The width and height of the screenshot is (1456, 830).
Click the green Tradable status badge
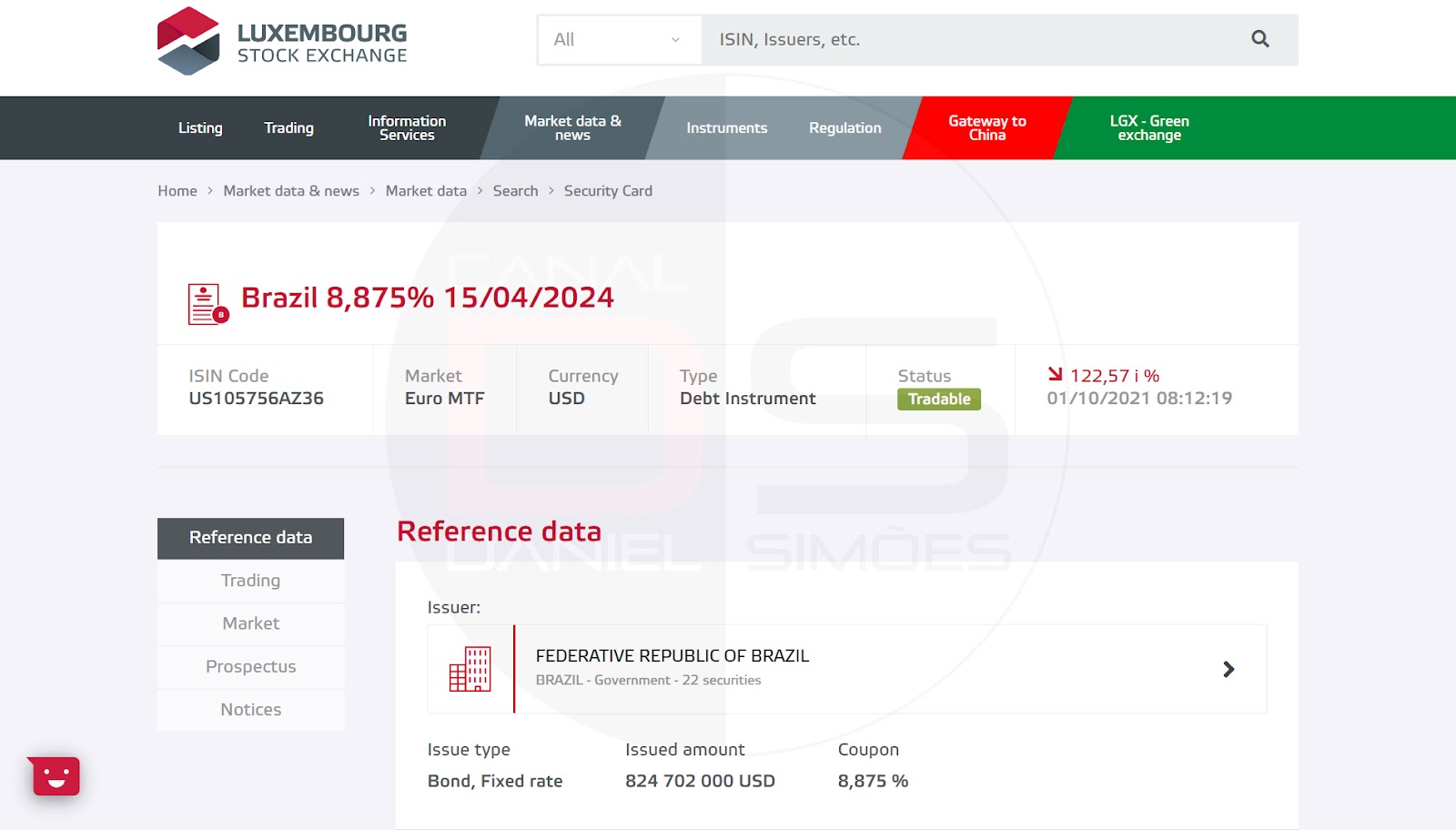pos(939,400)
